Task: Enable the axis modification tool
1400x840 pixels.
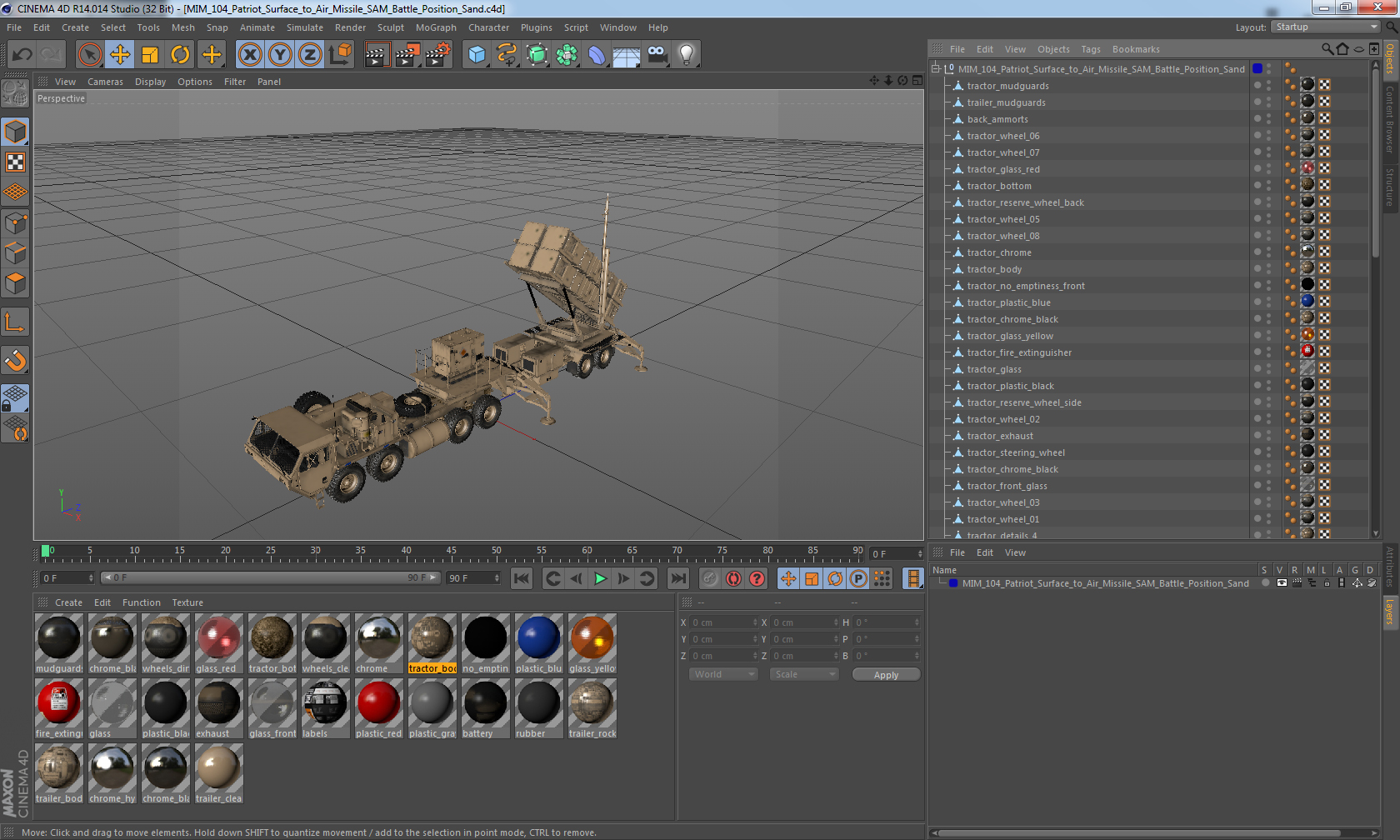Action: (x=15, y=322)
